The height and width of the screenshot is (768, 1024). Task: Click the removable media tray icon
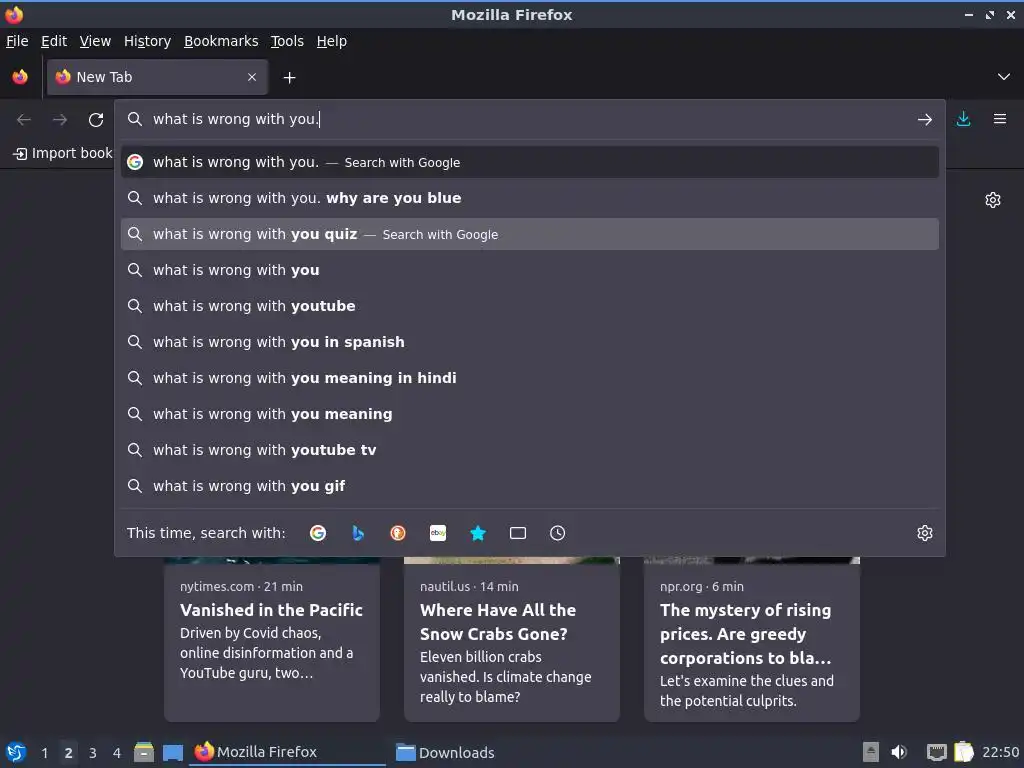(871, 752)
